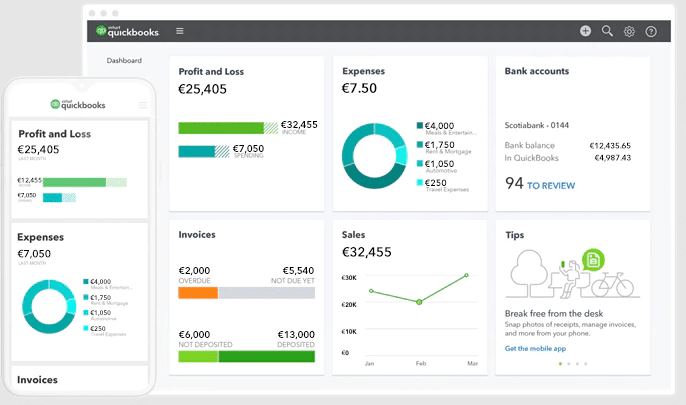Screen dimensions: 686x405
Task: Click the mobile Expenses donut chart
Action: pos(49,306)
